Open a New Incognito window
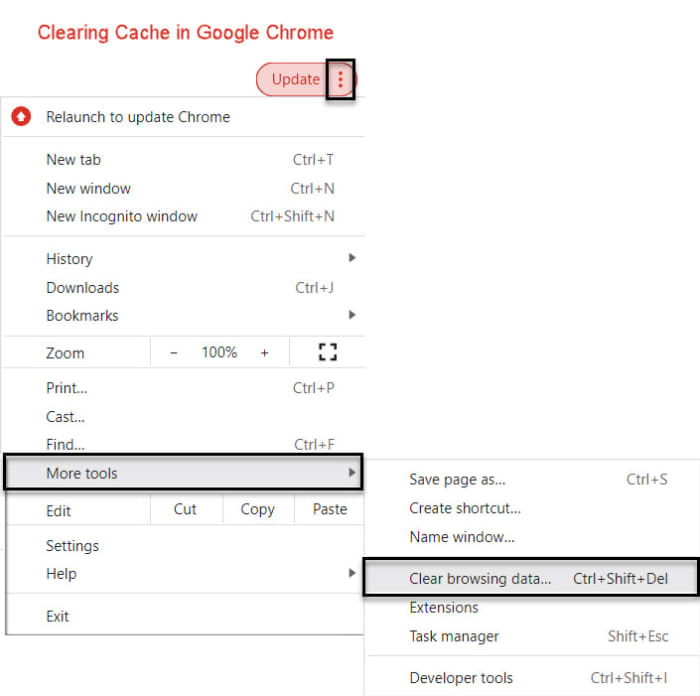This screenshot has width=700, height=696. (x=183, y=217)
